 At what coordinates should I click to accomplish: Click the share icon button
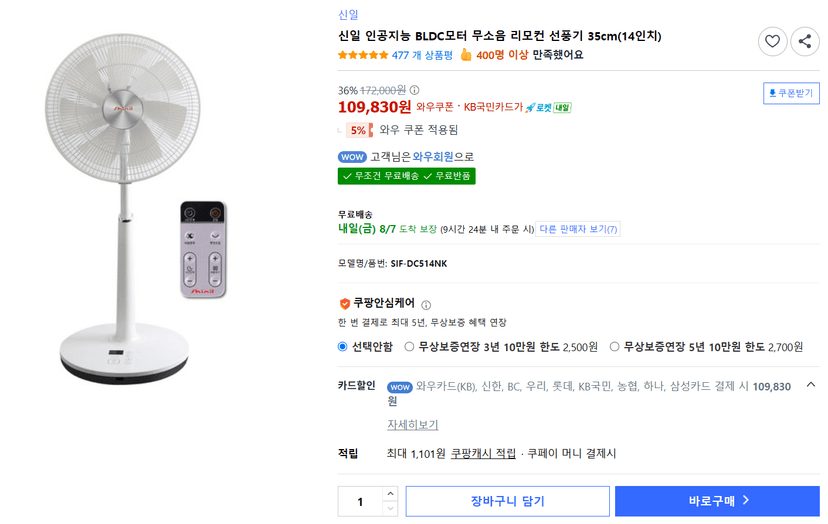pos(805,41)
